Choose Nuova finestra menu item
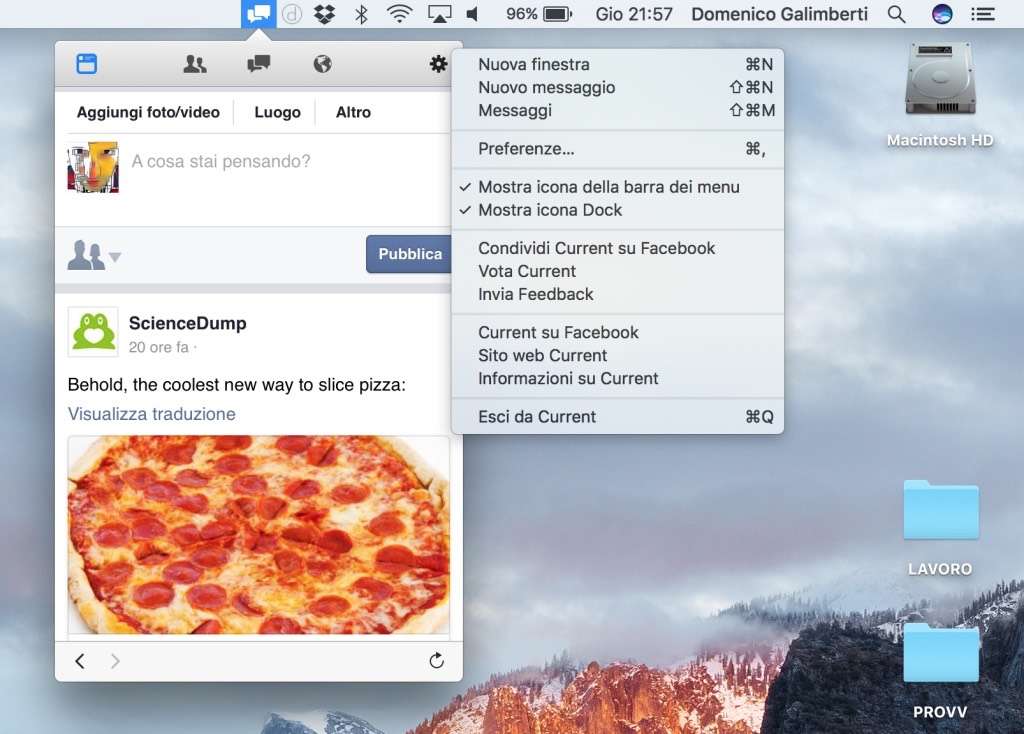 [x=533, y=64]
